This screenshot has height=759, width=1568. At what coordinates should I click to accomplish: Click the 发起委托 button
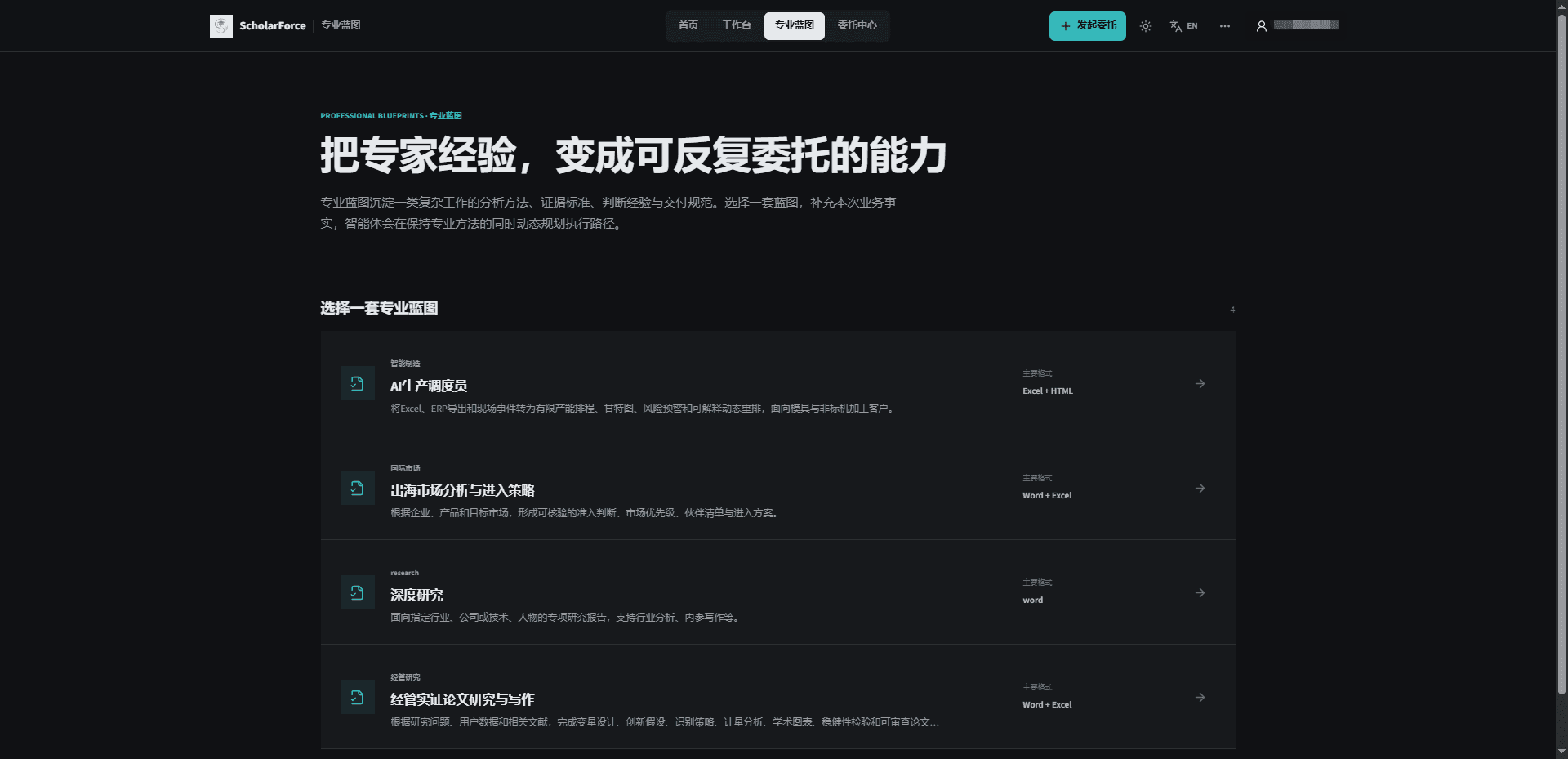[1088, 26]
